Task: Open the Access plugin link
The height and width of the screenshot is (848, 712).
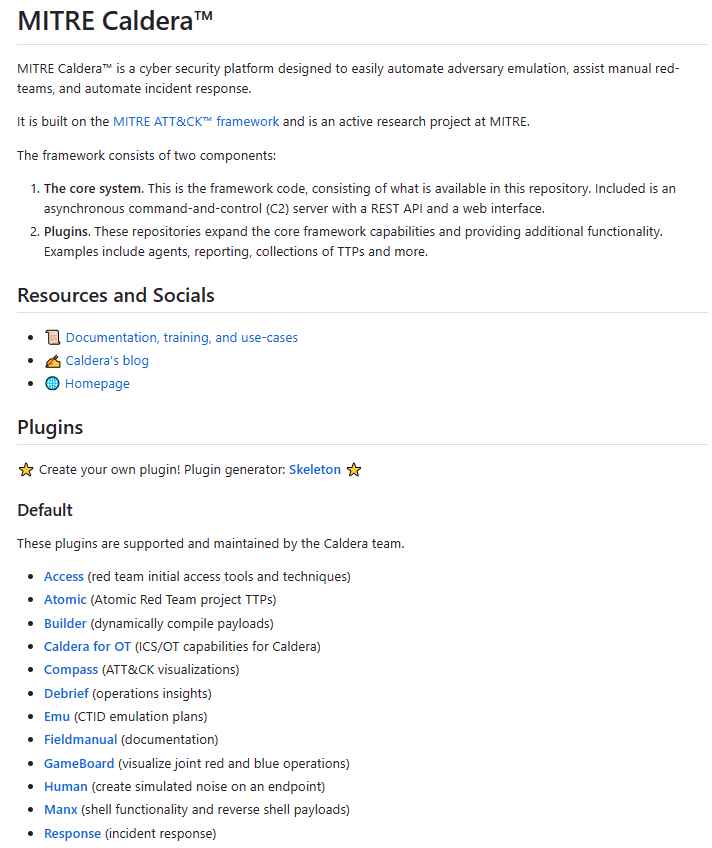Action: 64,577
